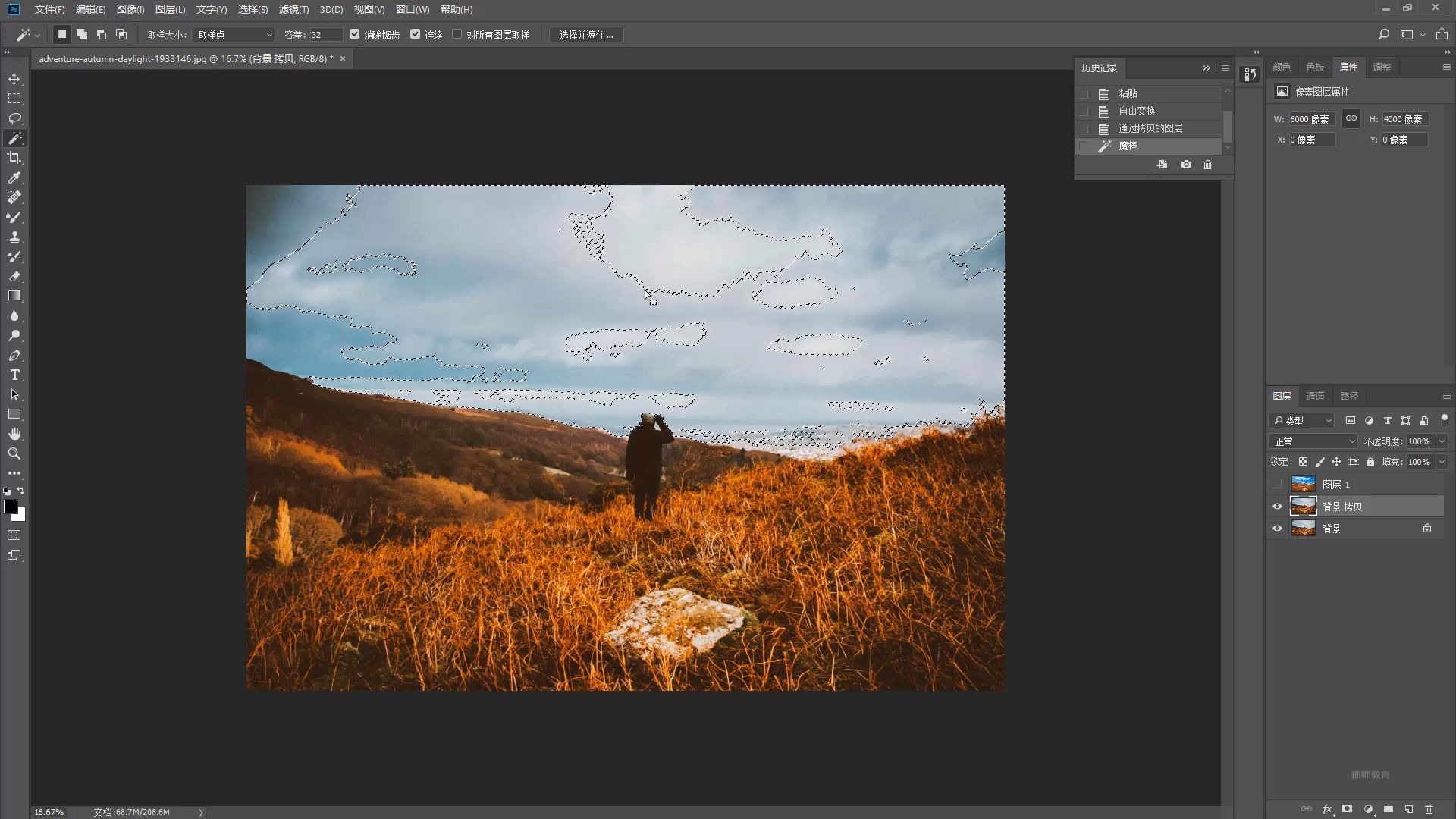Enable 对所有图层取样 checkbox
Screen dimensions: 1456x819
point(457,34)
